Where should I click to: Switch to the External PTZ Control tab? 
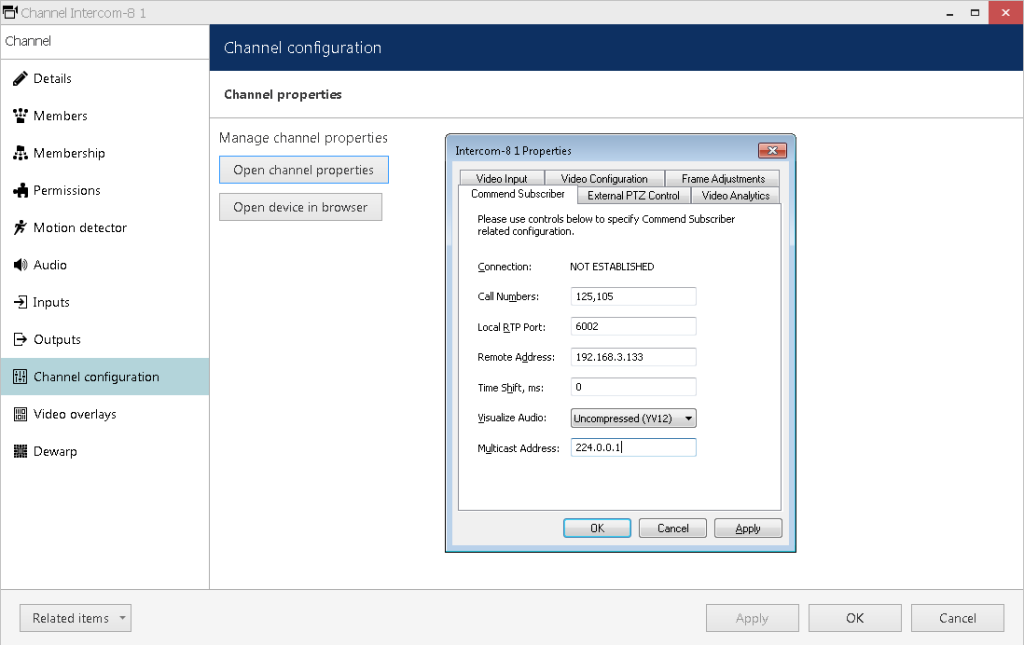coord(633,195)
